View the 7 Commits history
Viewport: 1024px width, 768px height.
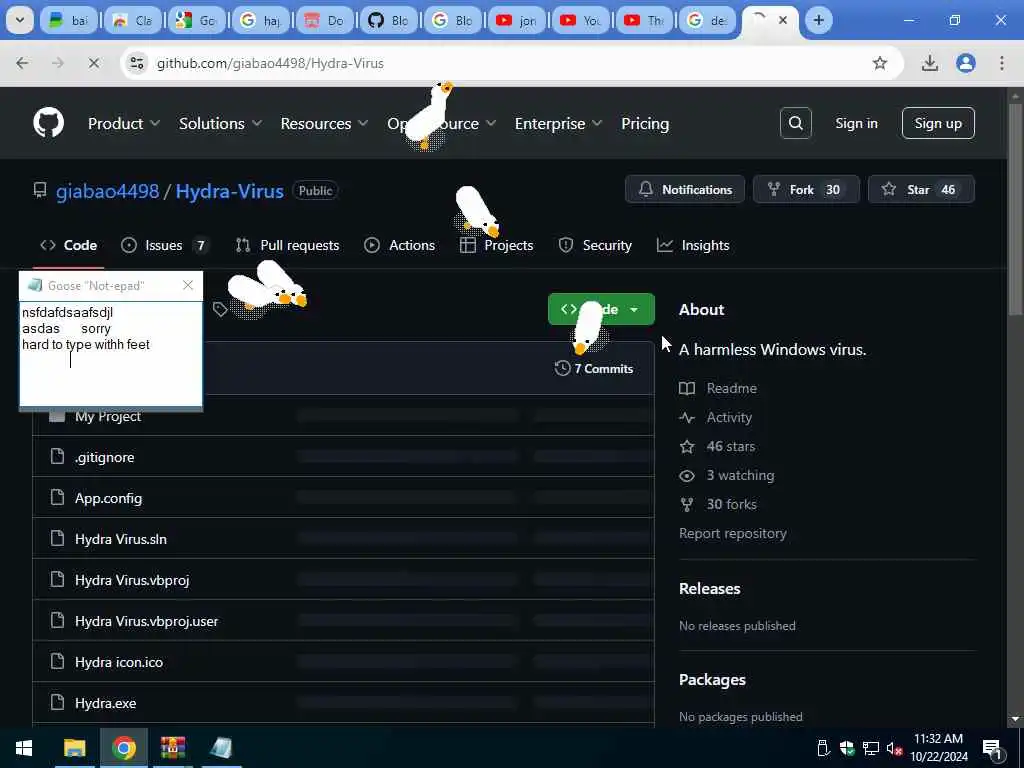[594, 368]
